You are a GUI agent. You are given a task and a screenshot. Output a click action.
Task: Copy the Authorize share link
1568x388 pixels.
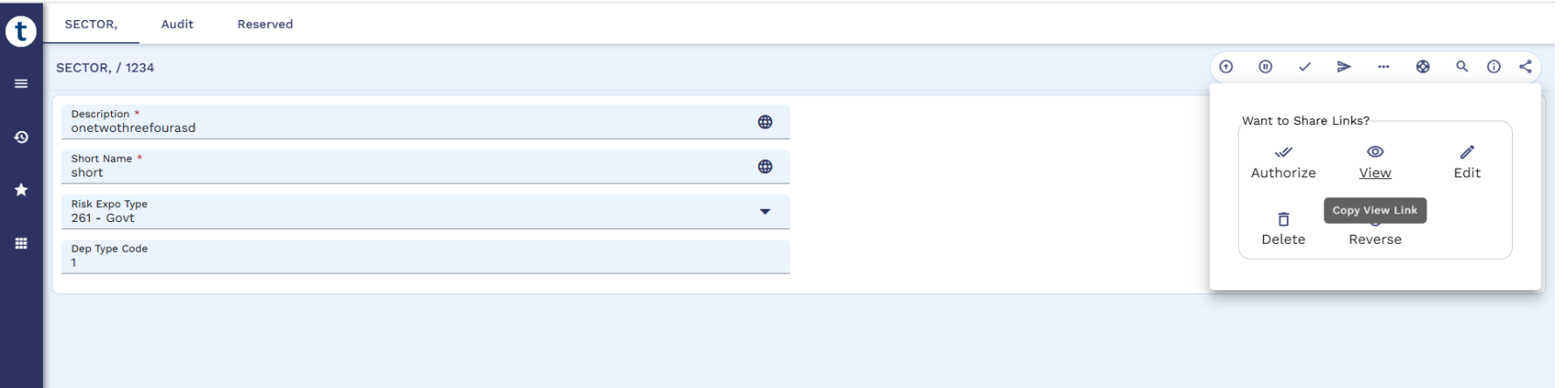(x=1282, y=163)
